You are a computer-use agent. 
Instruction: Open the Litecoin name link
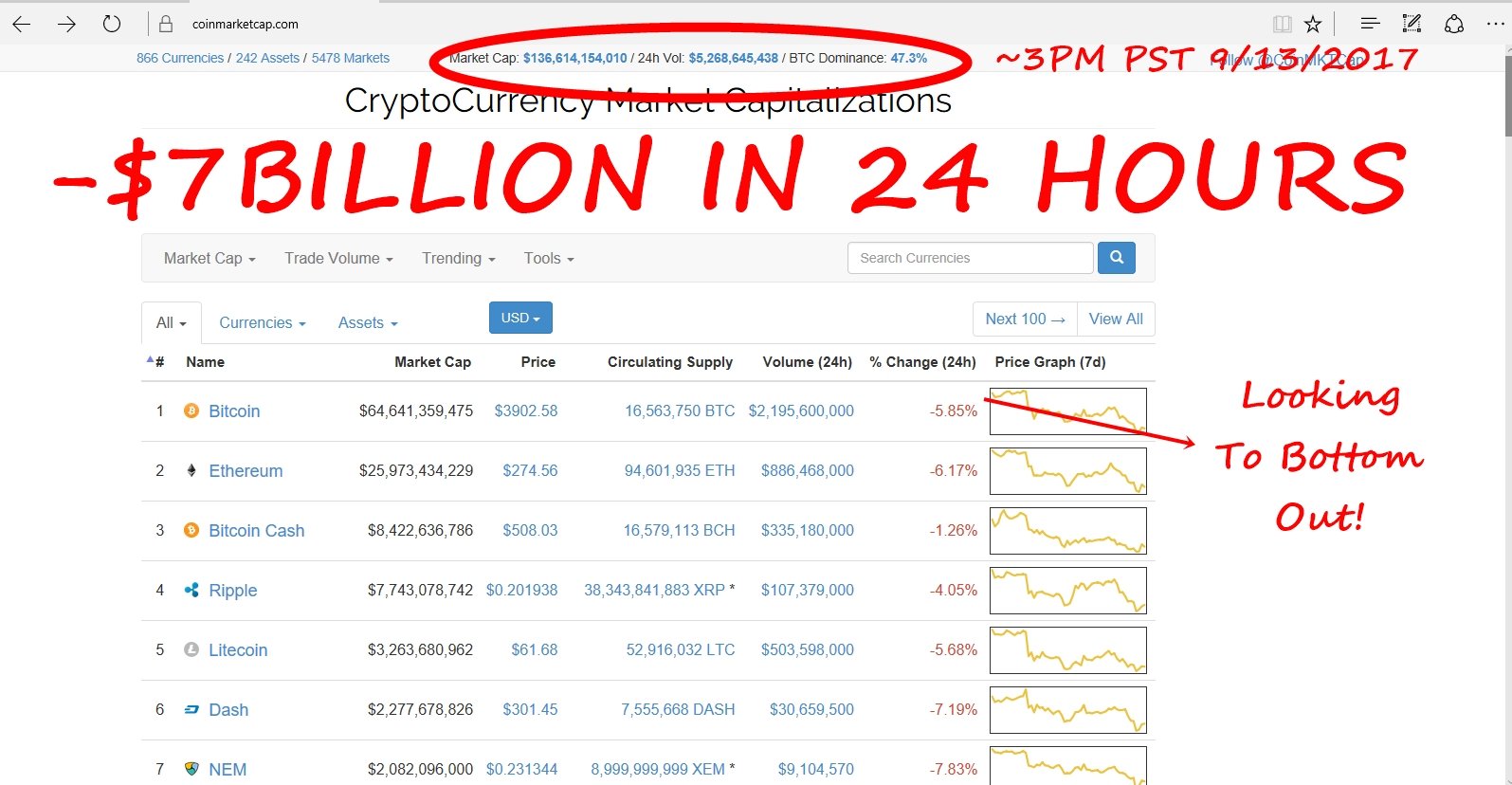click(x=238, y=649)
